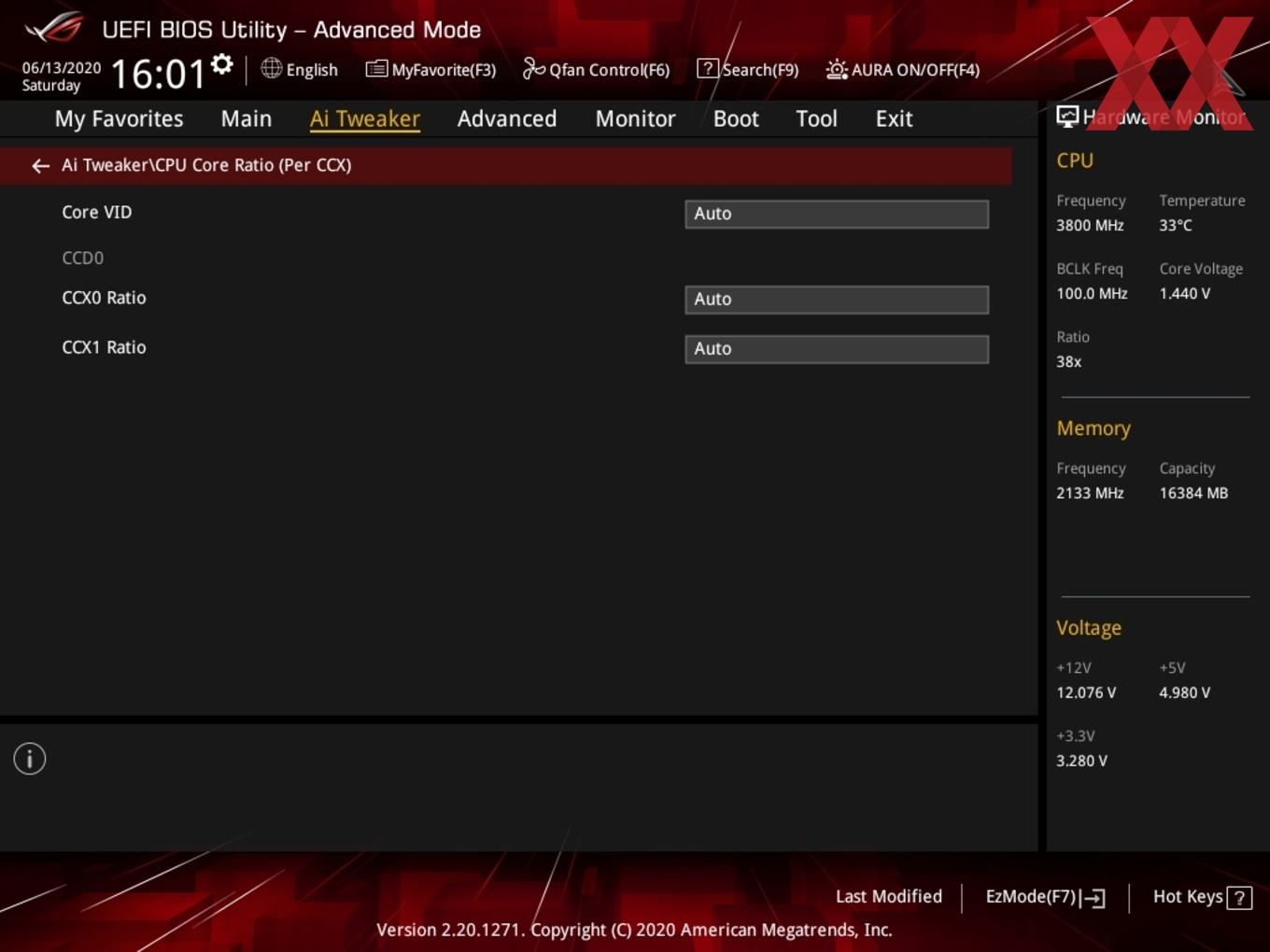Viewport: 1270px width, 952px height.
Task: Toggle AURA lighting via the light icon
Action: [837, 69]
